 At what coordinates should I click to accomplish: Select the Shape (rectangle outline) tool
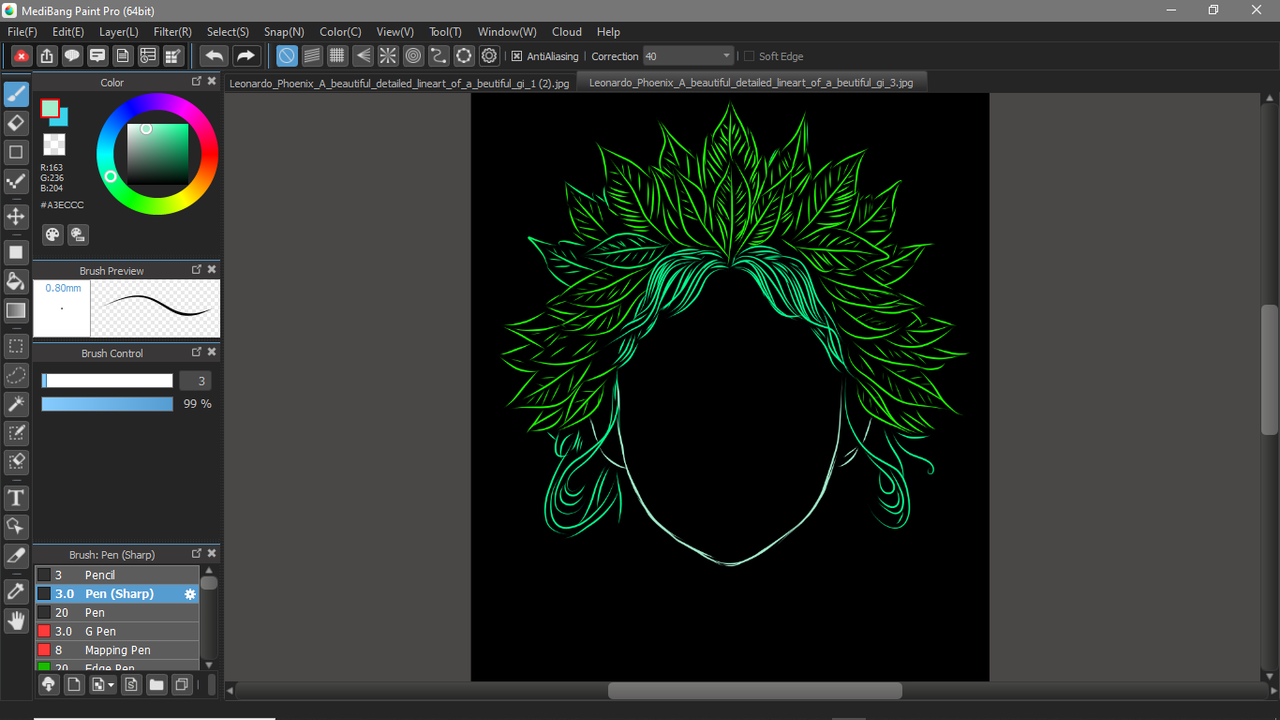point(16,152)
